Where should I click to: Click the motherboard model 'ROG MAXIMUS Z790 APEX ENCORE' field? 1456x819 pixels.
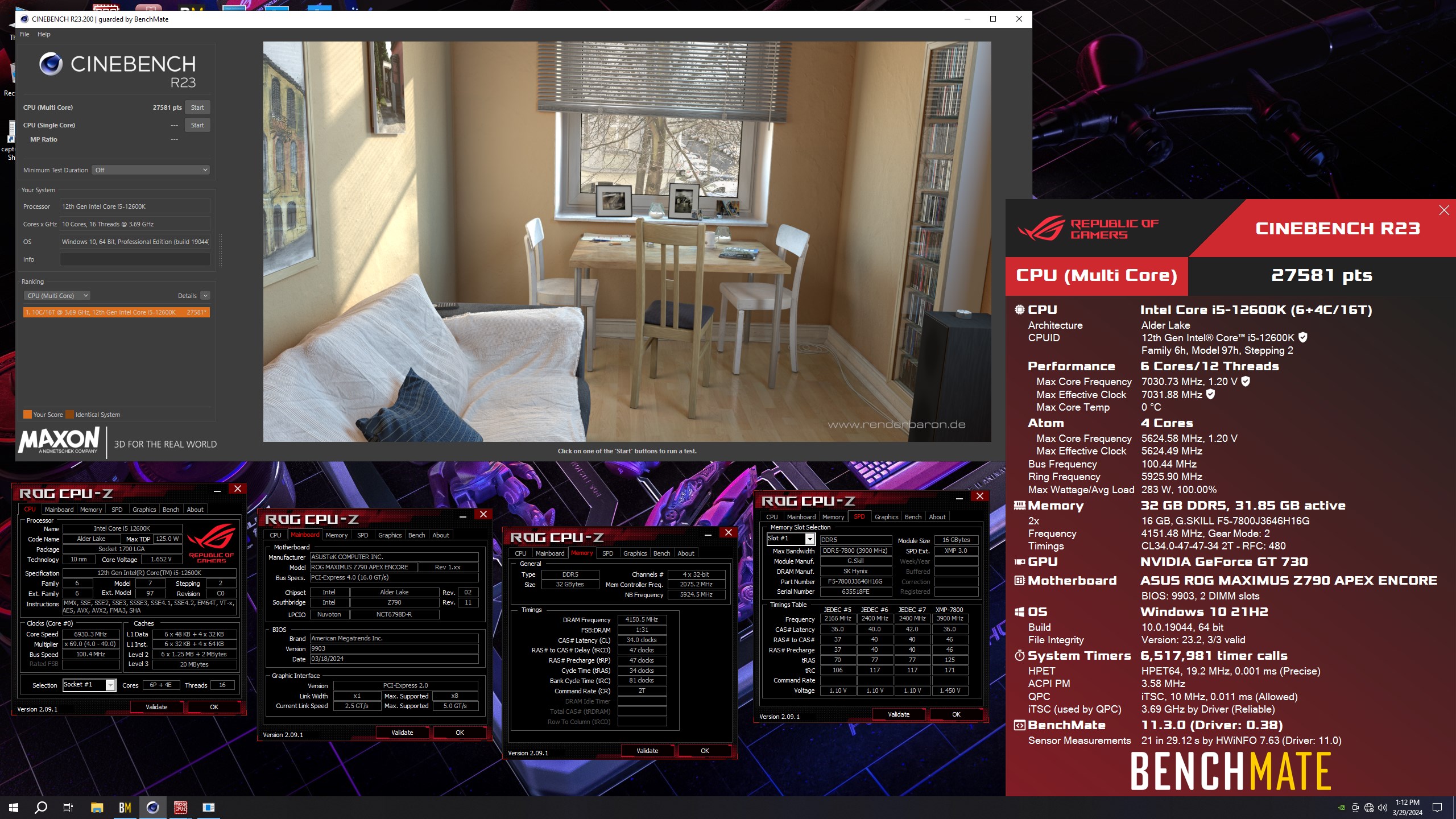[x=363, y=567]
